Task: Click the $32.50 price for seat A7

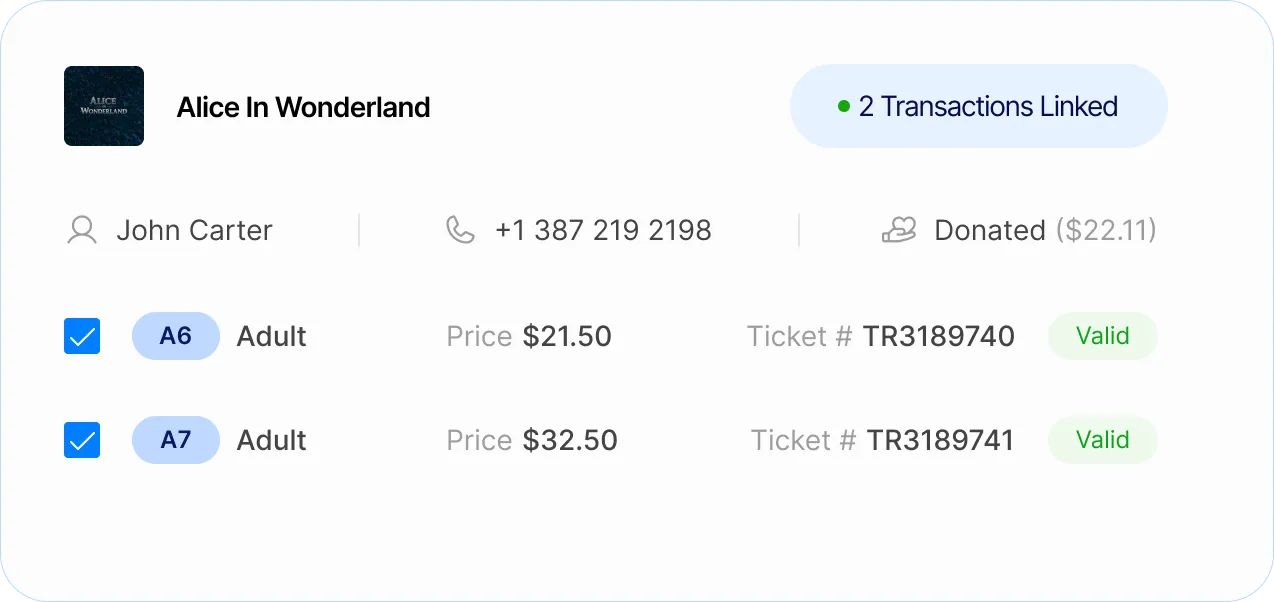Action: [570, 440]
